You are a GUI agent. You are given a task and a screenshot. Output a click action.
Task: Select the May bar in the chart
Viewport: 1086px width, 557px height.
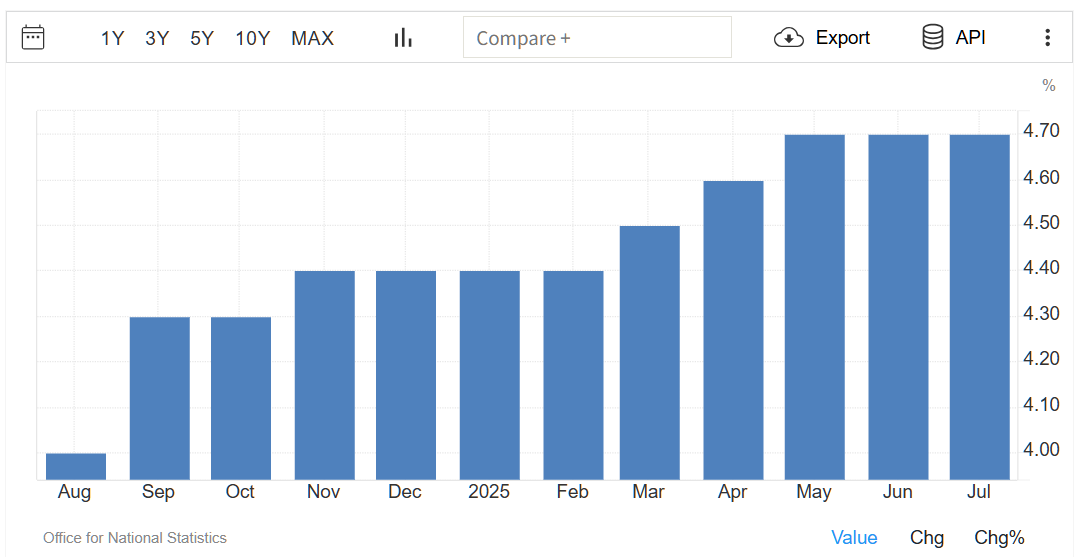814,307
